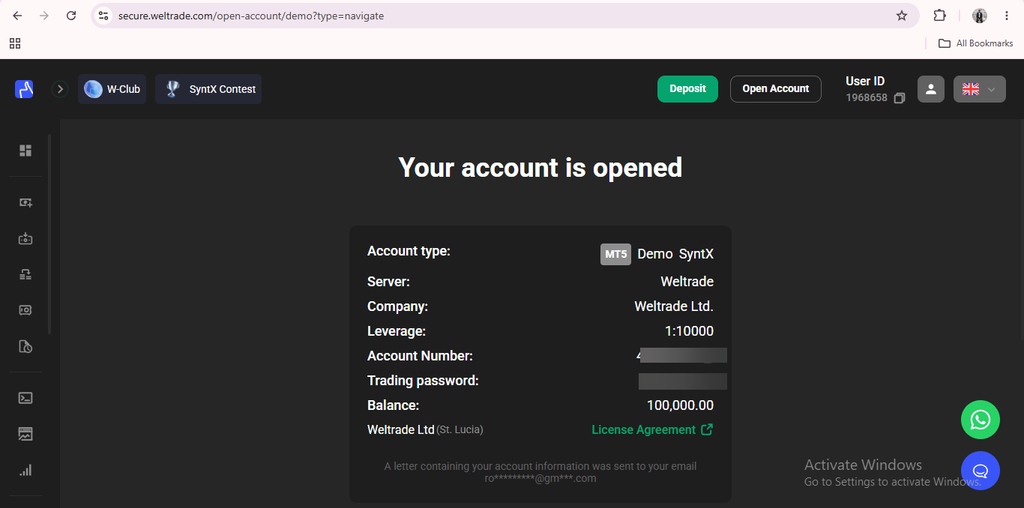Click the leverage value 1:10000
The width and height of the screenshot is (1024, 508).
click(689, 331)
